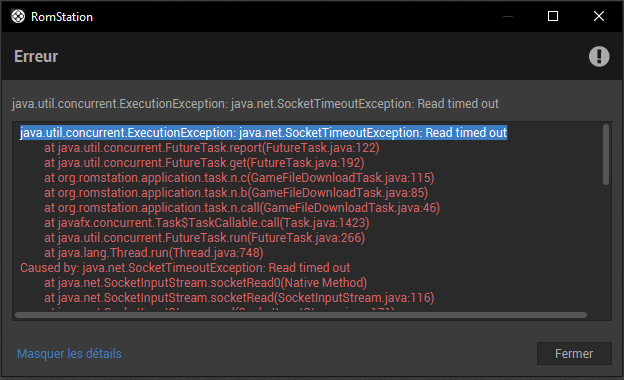Click the FutureTask.get(FutureTask.java:192) line

(204, 163)
